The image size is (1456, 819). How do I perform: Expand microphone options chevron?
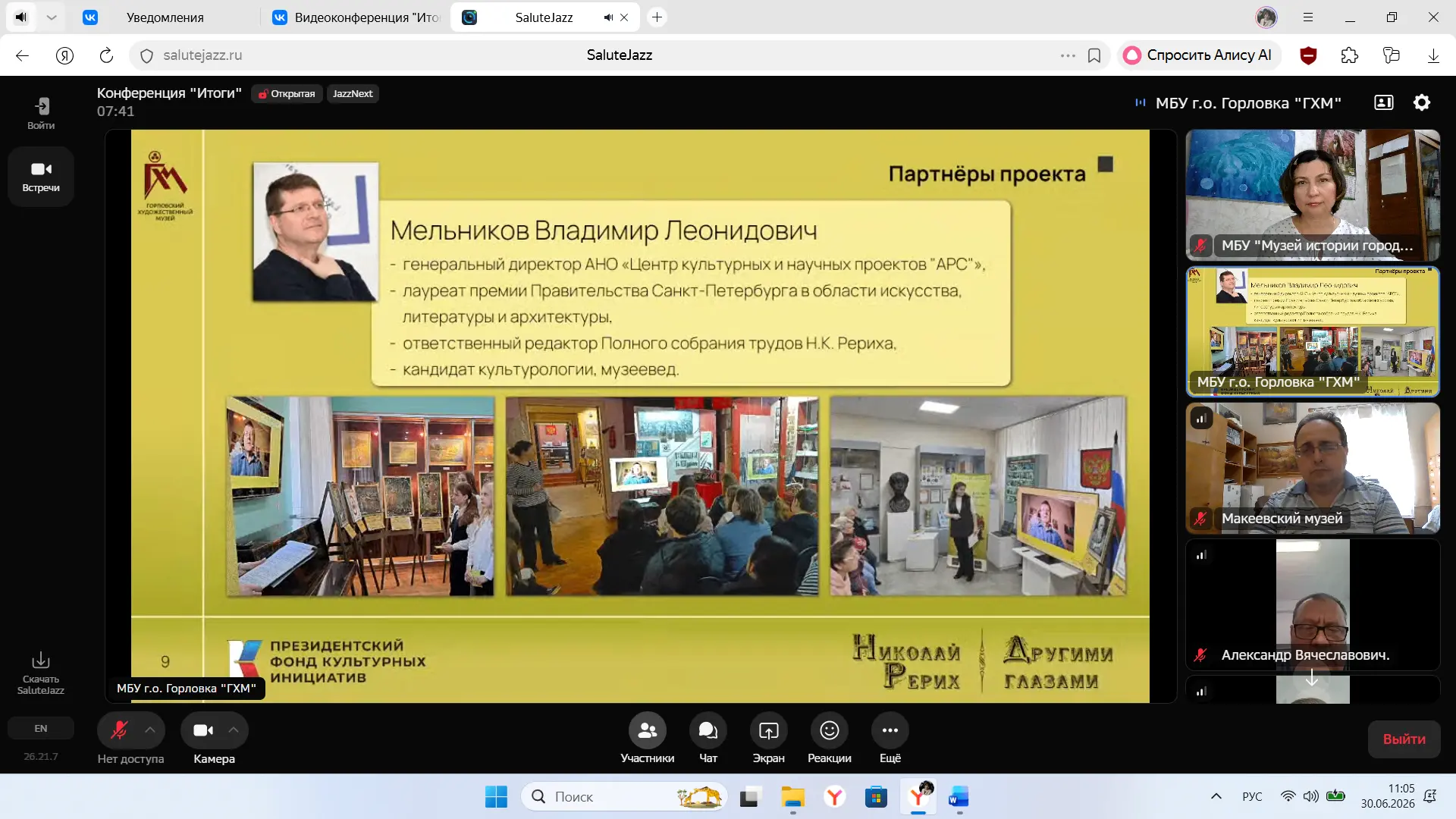coord(150,730)
